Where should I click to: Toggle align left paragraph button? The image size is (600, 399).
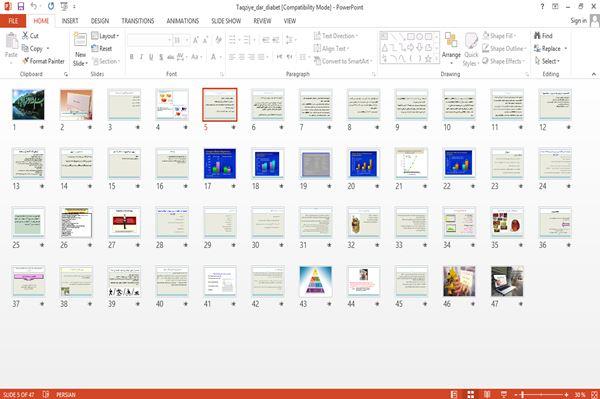[x=232, y=57]
